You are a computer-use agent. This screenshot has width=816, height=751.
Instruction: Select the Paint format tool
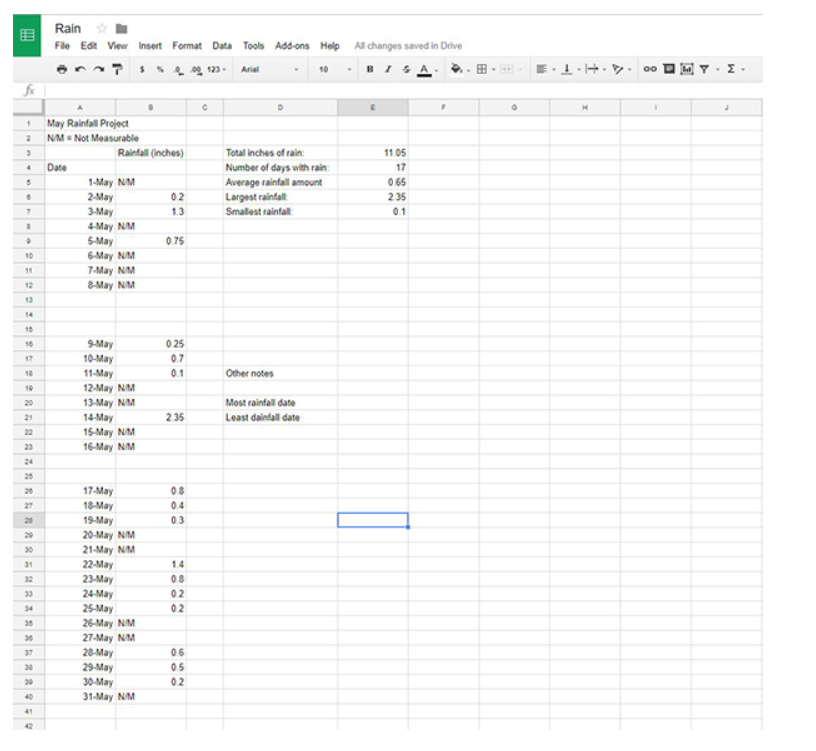click(118, 69)
